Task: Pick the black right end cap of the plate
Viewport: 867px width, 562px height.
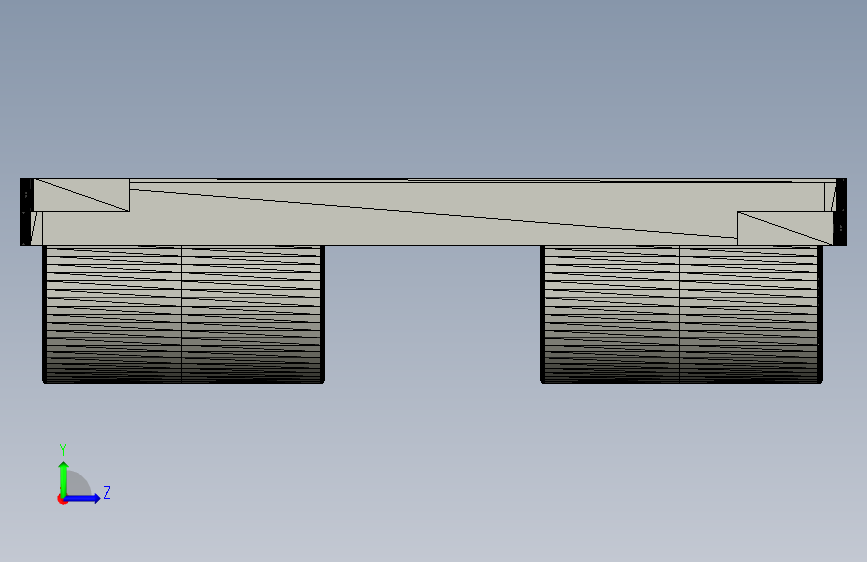Action: point(840,212)
